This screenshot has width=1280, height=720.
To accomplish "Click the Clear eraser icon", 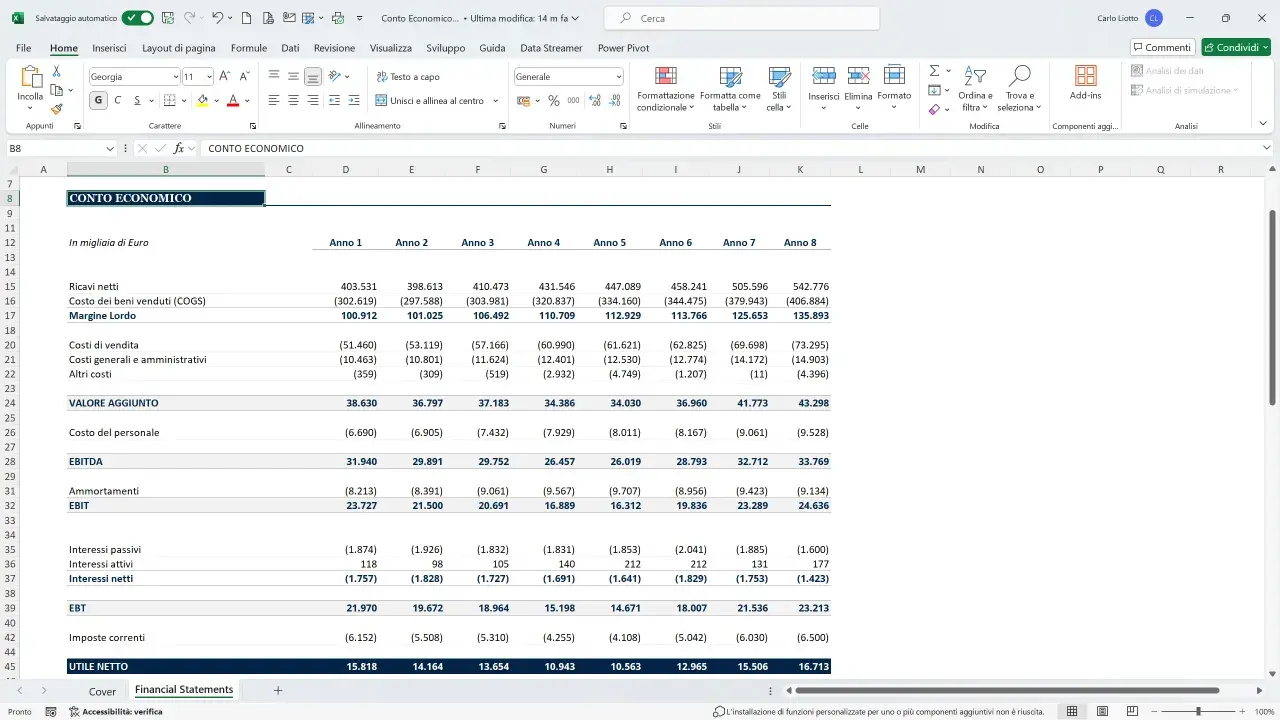I will pos(934,109).
